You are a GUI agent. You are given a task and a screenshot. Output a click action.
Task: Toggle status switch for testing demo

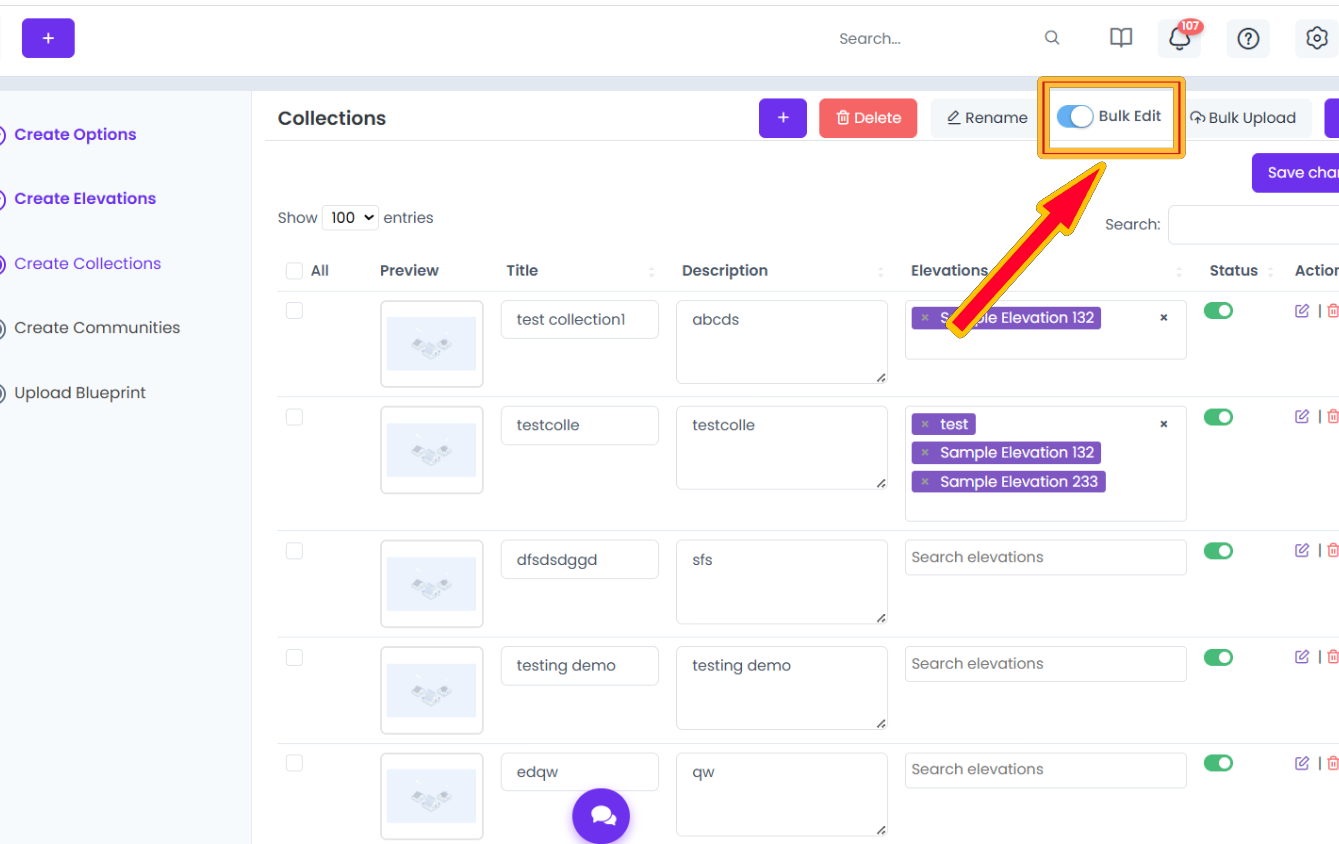(x=1218, y=657)
